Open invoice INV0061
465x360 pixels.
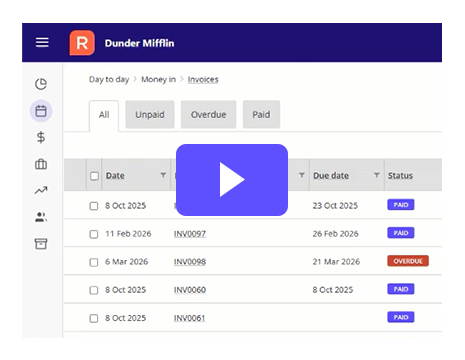coord(189,318)
